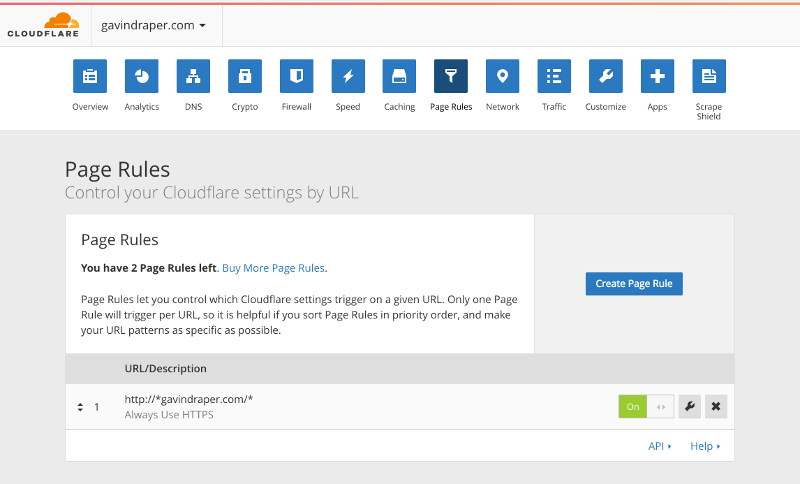Viewport: 800px width, 484px height.
Task: Open the Customize wrench icon
Action: (605, 76)
